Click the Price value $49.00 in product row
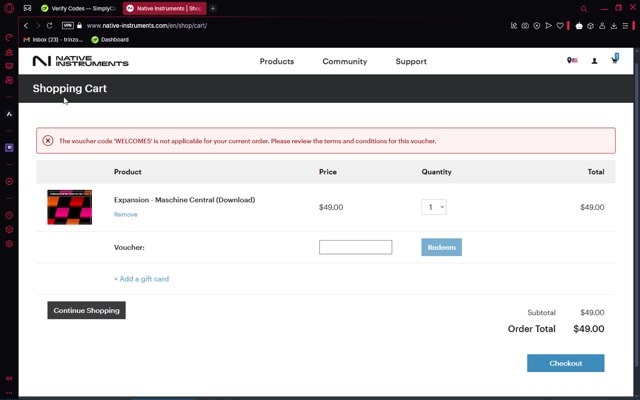The height and width of the screenshot is (400, 640). point(331,207)
